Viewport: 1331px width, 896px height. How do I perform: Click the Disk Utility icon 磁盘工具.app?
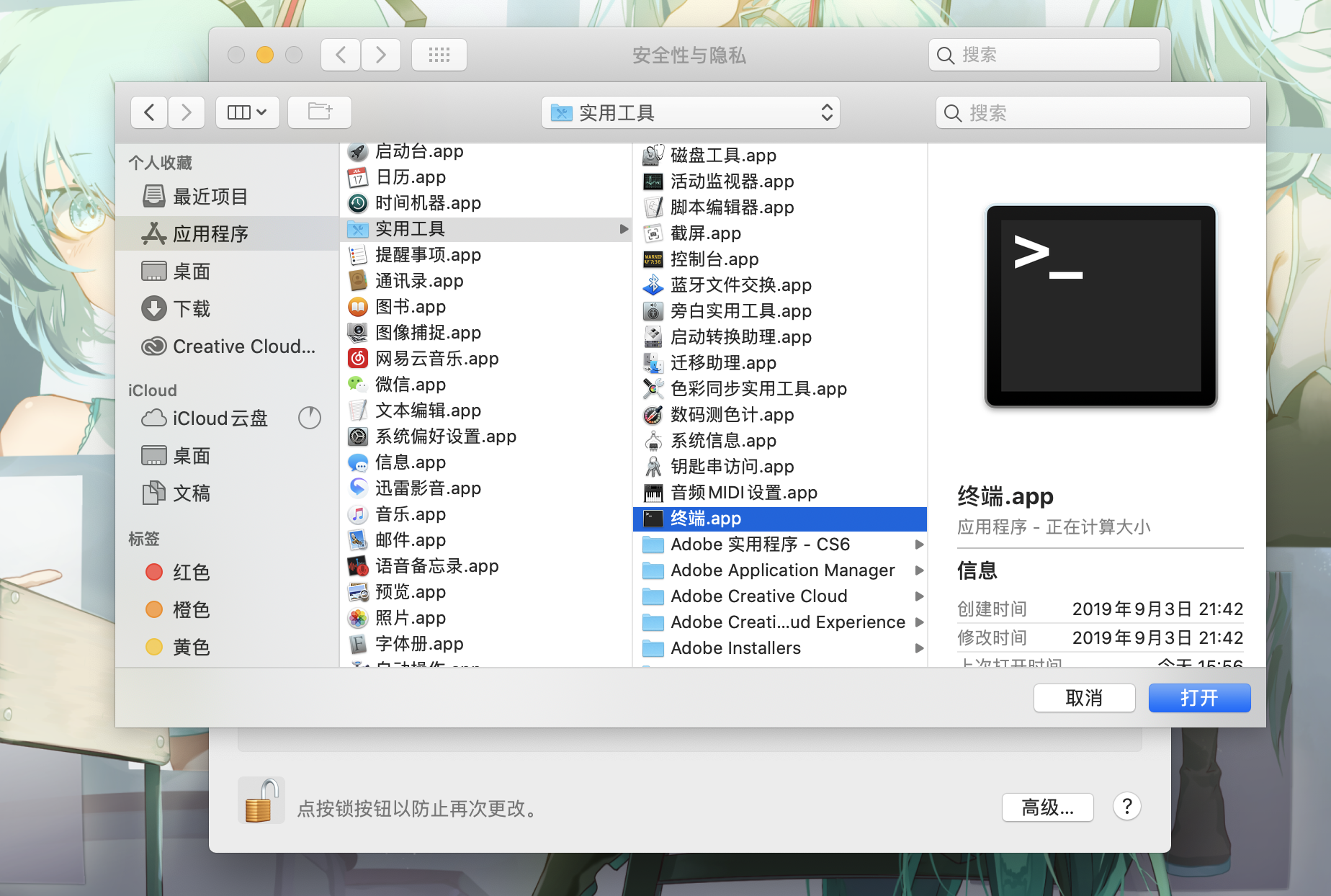(x=653, y=156)
